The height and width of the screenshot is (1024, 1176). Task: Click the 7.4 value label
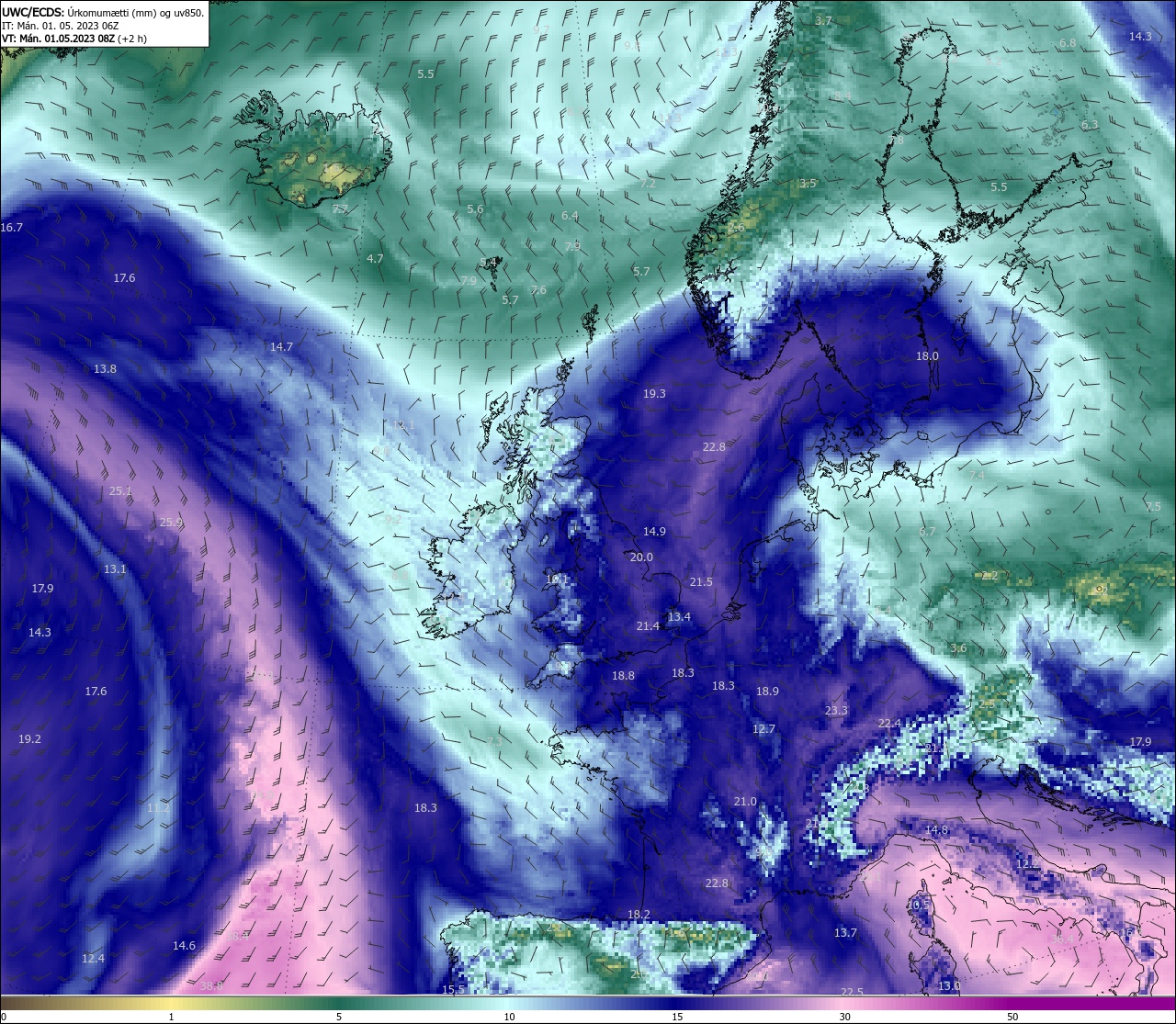coord(977,475)
